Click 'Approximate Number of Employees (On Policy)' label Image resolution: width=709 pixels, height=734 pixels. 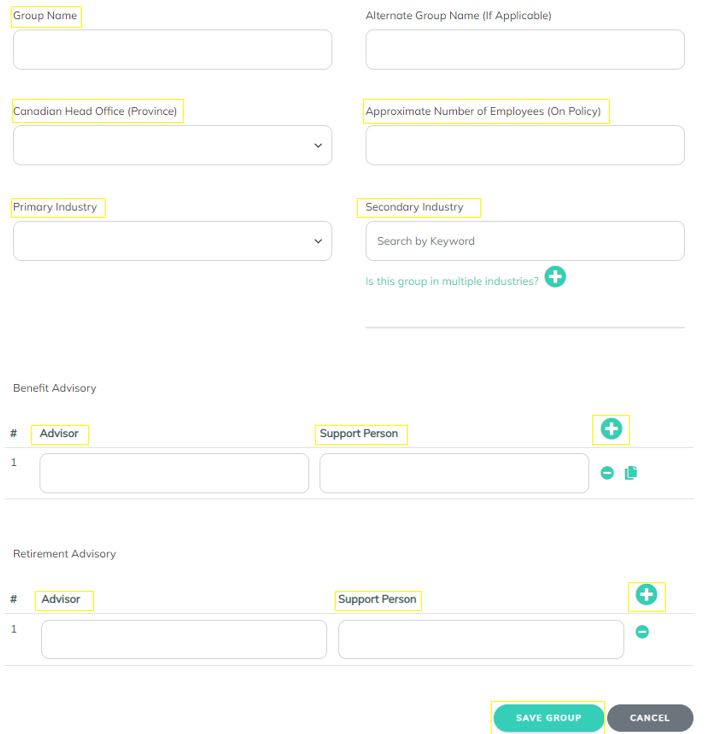483,111
